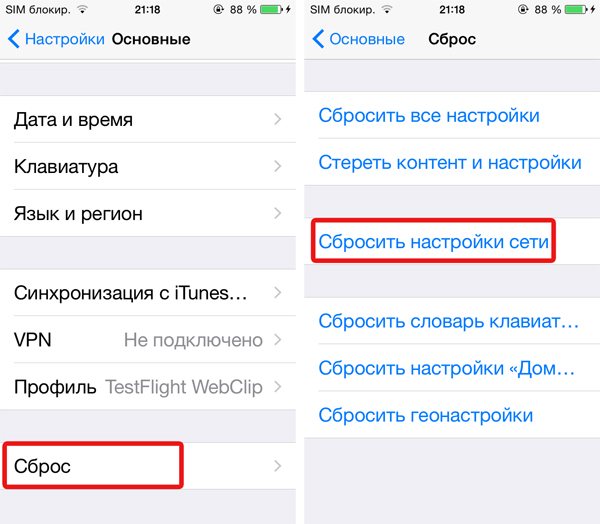Tap Wi-Fi icon in right status bar
The image size is (600, 524).
(x=387, y=9)
